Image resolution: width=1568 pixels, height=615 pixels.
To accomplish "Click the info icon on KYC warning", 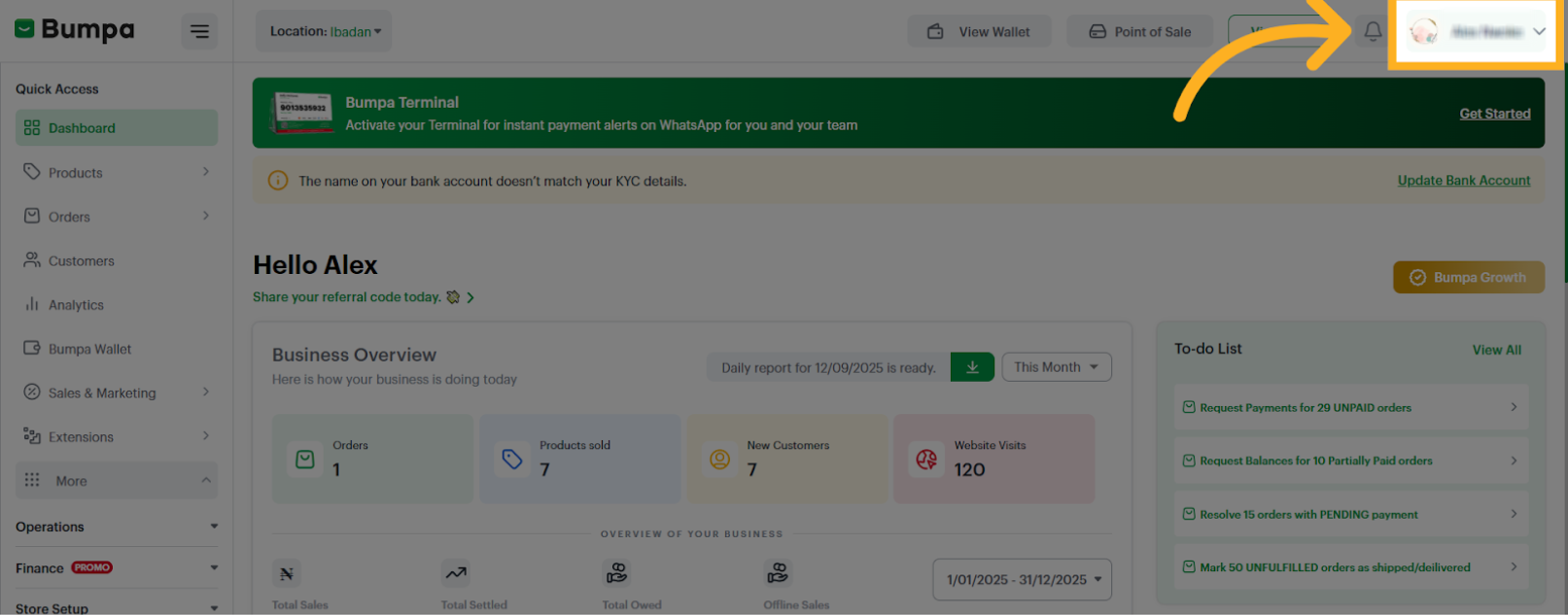I will point(278,181).
